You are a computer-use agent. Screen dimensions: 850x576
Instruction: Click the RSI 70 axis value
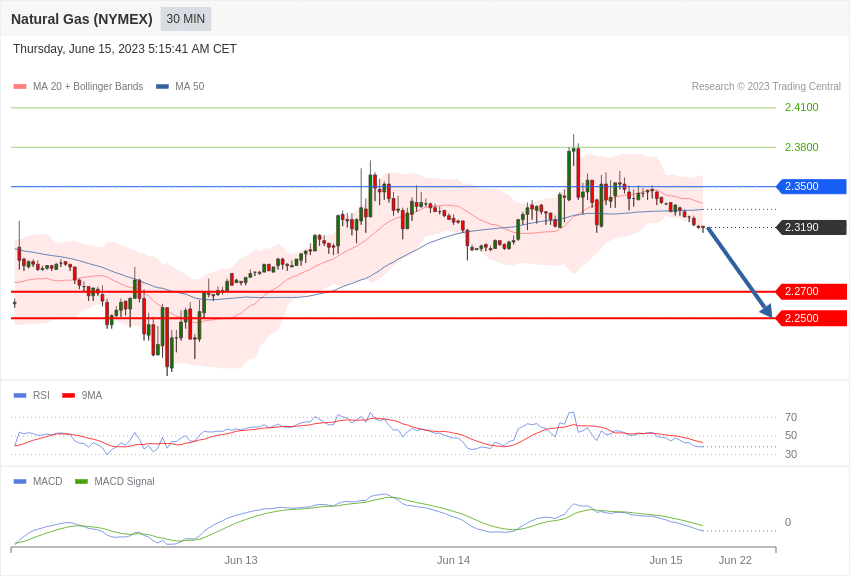click(791, 417)
